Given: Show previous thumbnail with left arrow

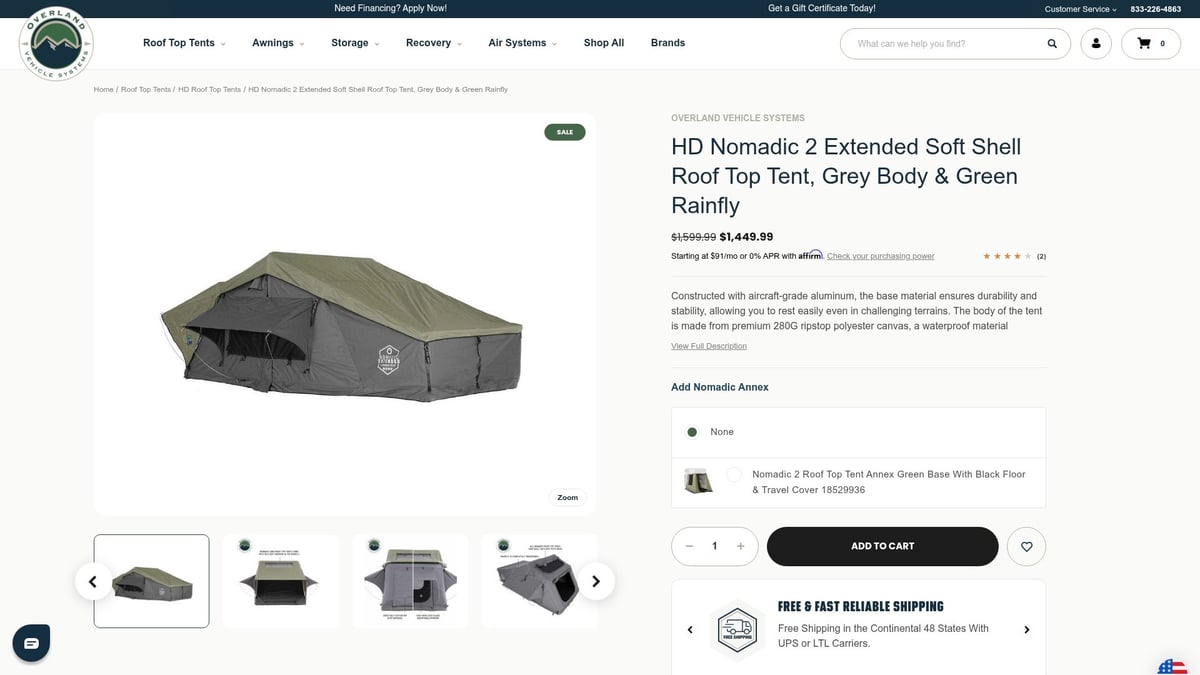Looking at the screenshot, I should point(93,581).
